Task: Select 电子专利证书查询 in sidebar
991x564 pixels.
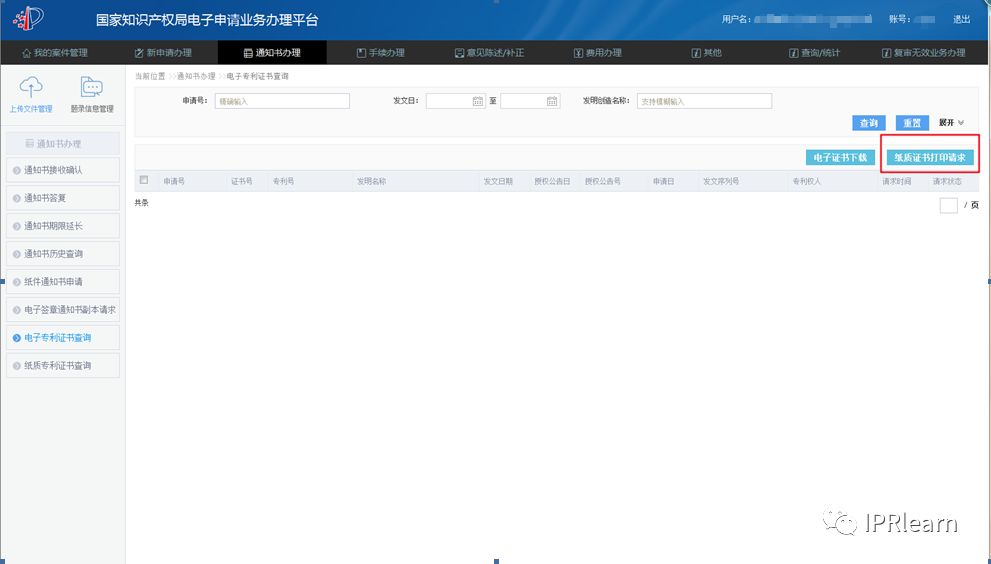Action: tap(63, 337)
